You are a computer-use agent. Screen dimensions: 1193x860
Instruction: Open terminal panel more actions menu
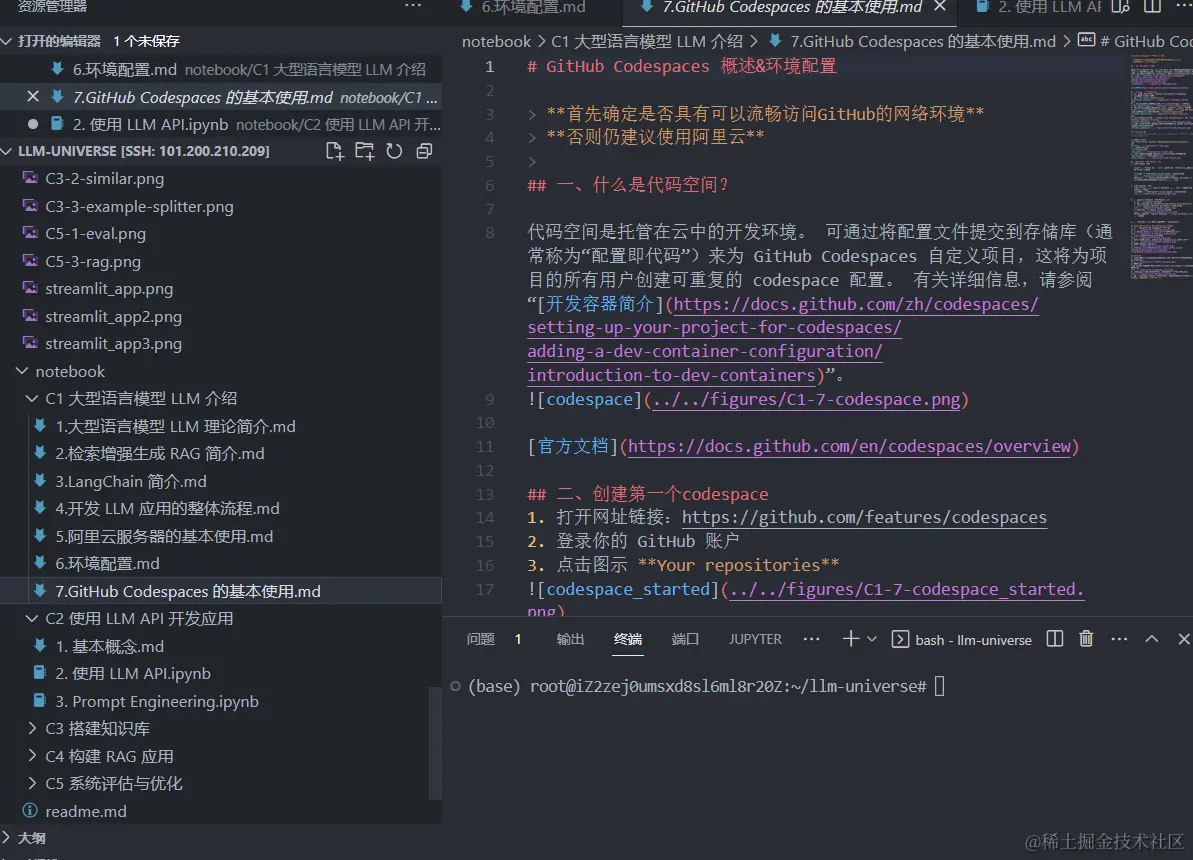[x=1119, y=639]
